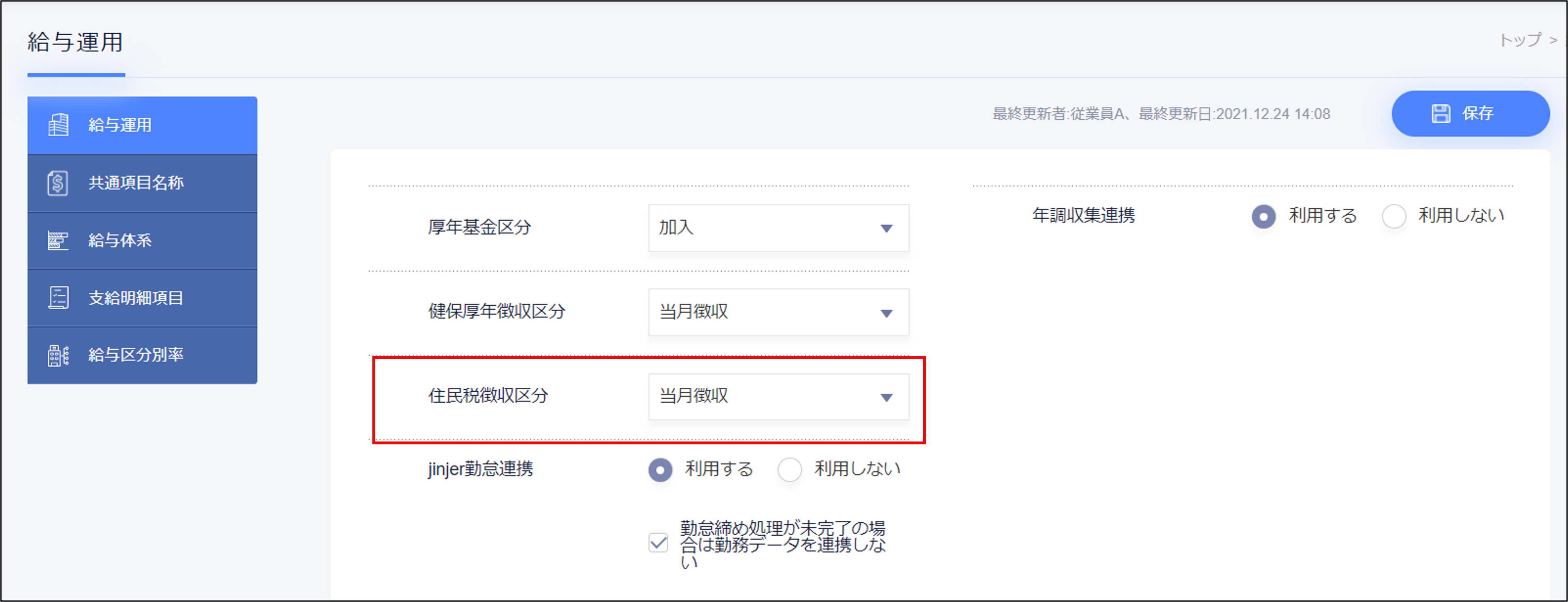
Task: Click the dollar document icon for 共通項目名称
Action: pyautogui.click(x=59, y=183)
